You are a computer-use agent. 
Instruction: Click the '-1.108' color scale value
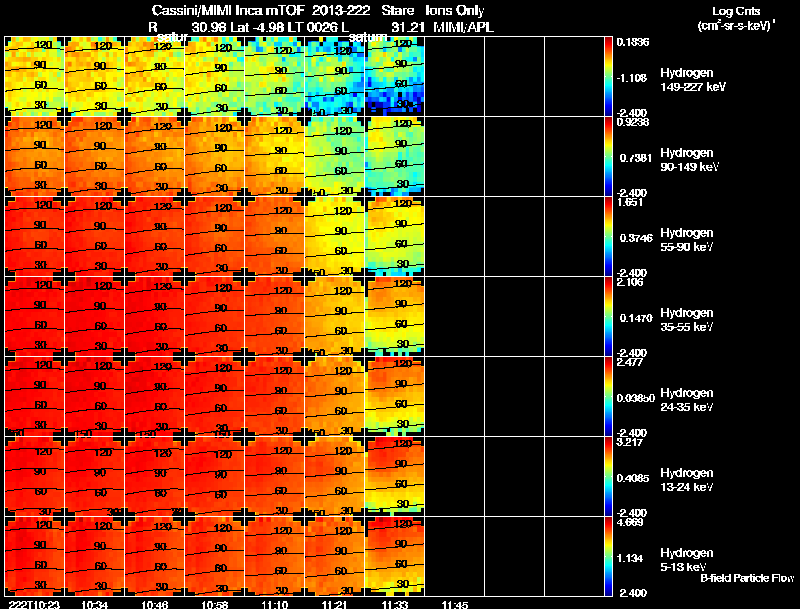click(x=633, y=78)
